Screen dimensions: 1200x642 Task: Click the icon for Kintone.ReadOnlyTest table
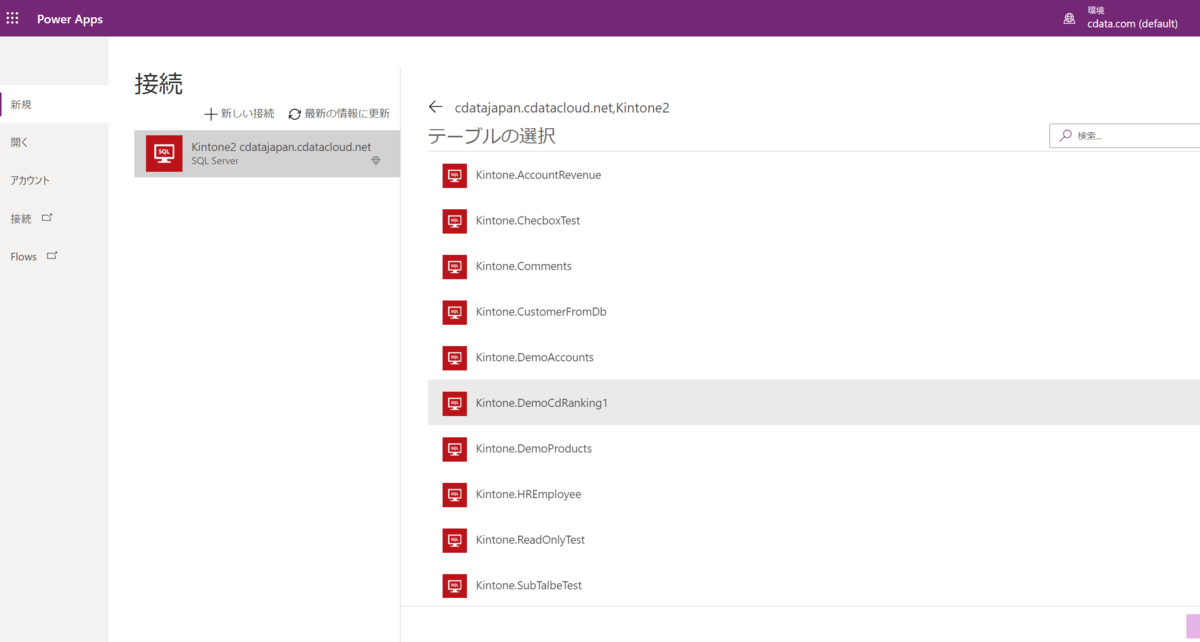click(455, 540)
